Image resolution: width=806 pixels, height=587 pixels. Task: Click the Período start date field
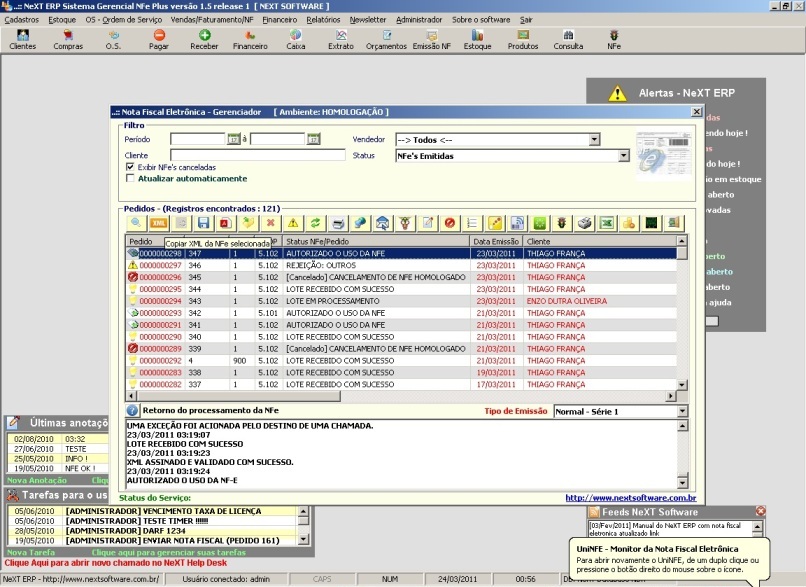[198, 139]
